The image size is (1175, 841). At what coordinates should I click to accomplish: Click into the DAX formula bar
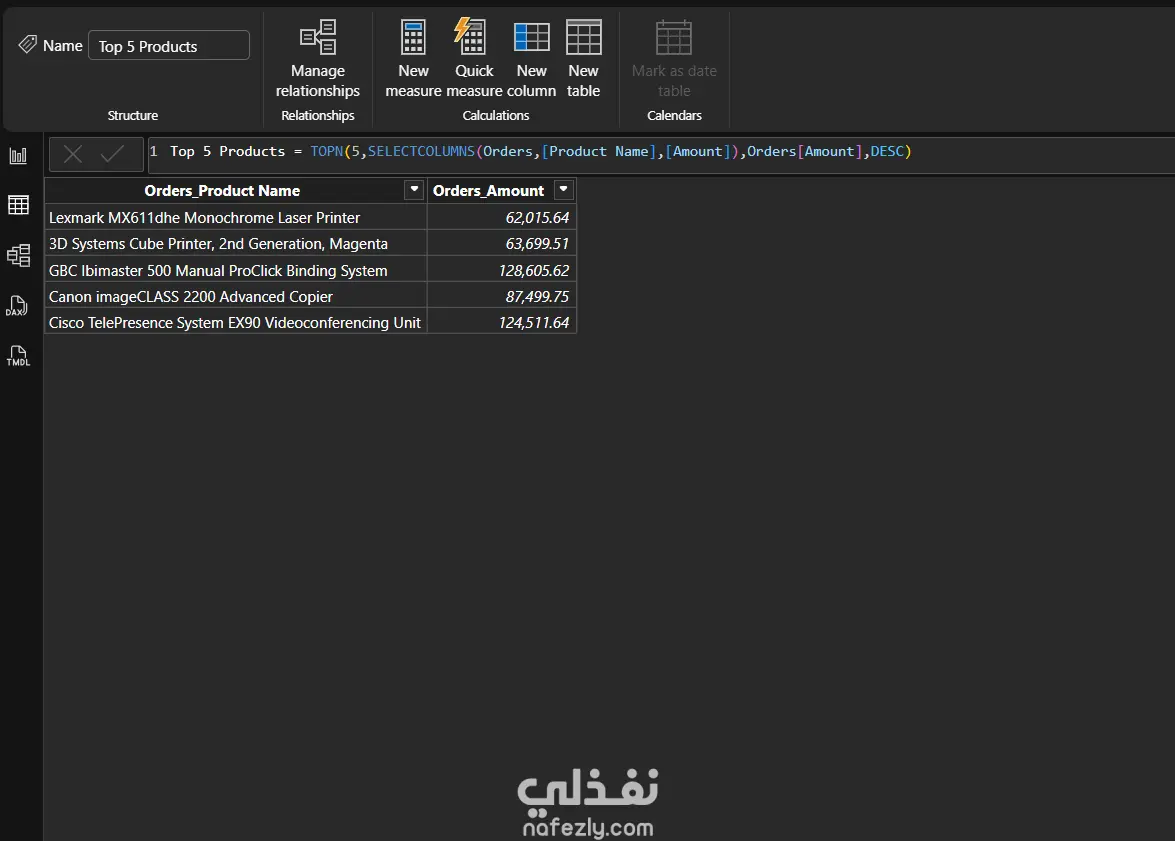662,153
